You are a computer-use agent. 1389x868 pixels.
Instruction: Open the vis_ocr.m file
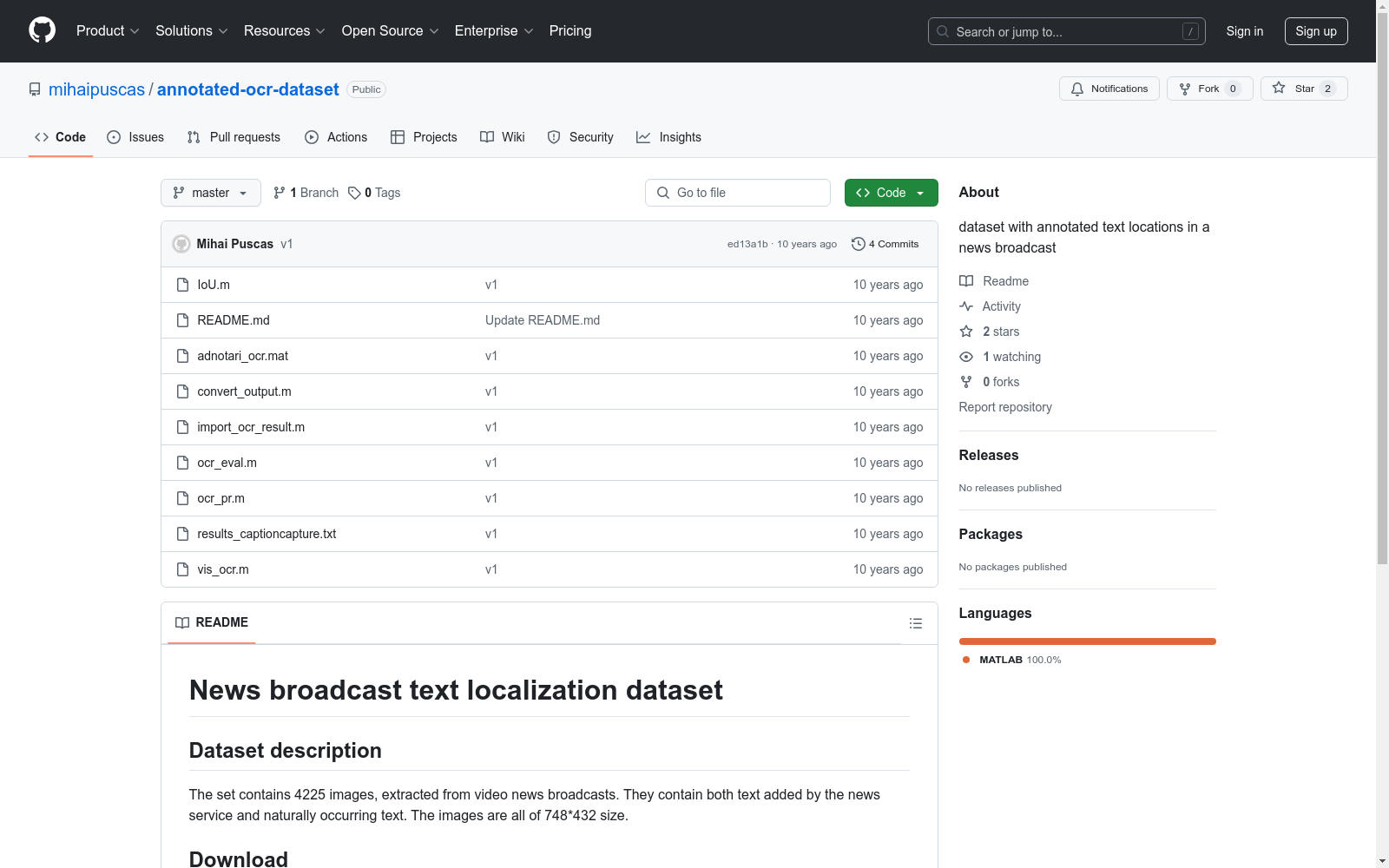point(223,569)
